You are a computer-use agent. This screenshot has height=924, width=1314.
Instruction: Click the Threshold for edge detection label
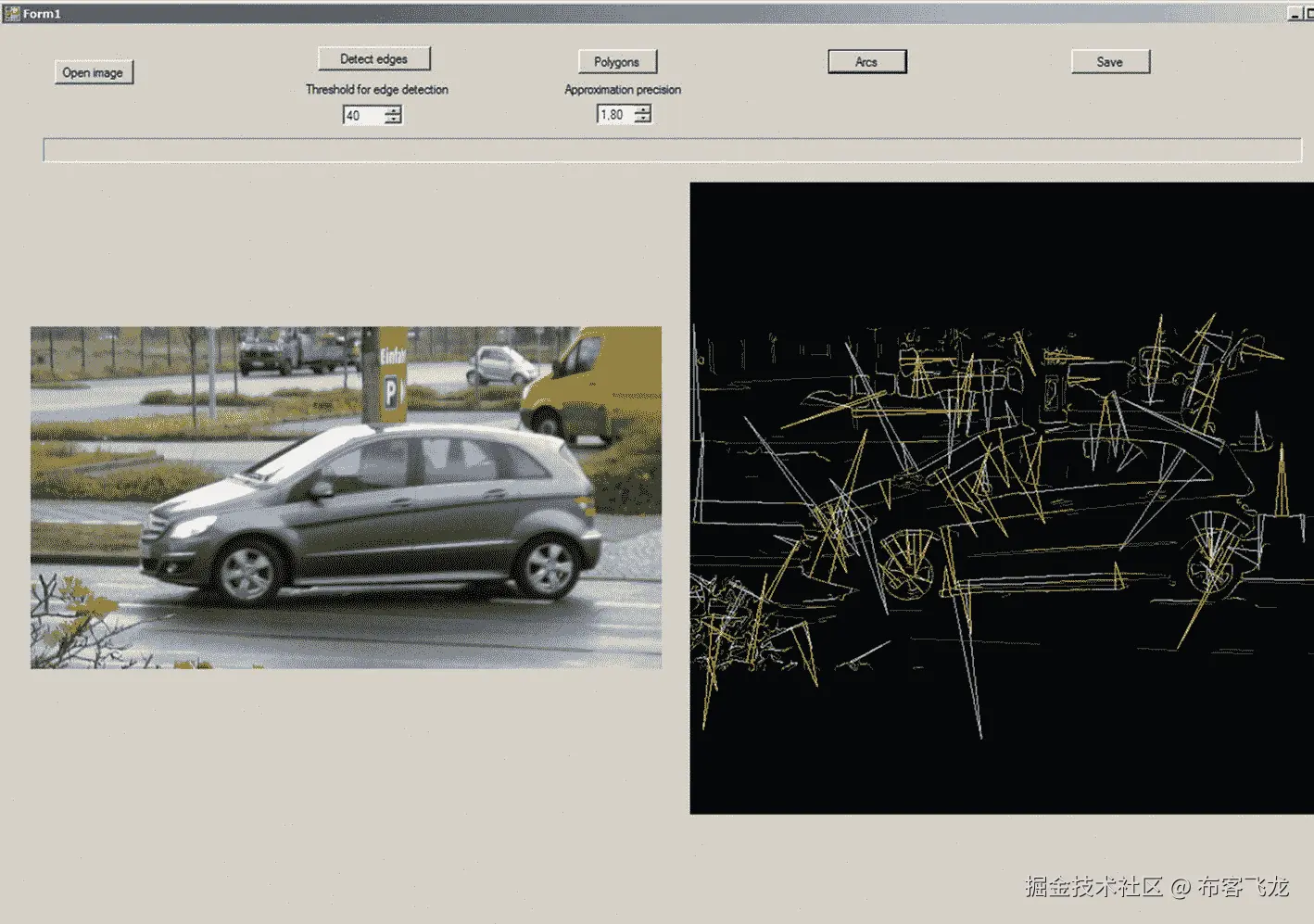click(x=376, y=89)
